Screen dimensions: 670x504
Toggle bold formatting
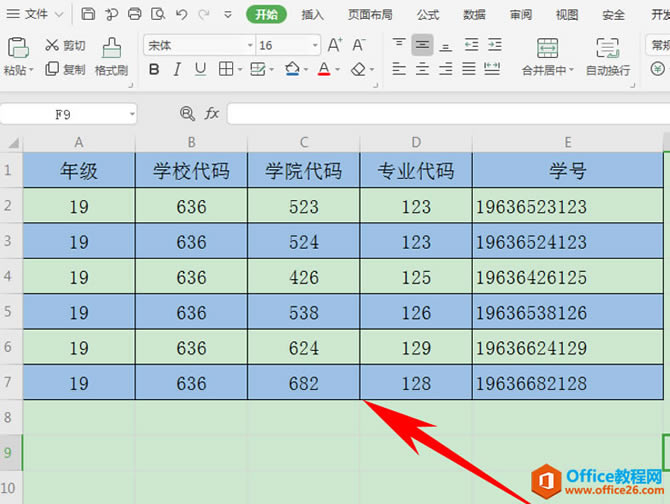pyautogui.click(x=154, y=69)
